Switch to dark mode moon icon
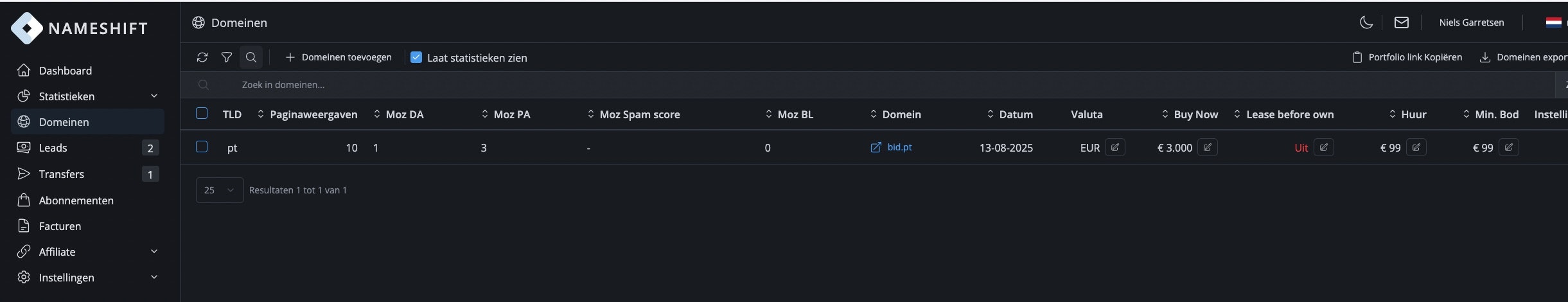Screen dimensions: 1568x302 [x=1366, y=22]
